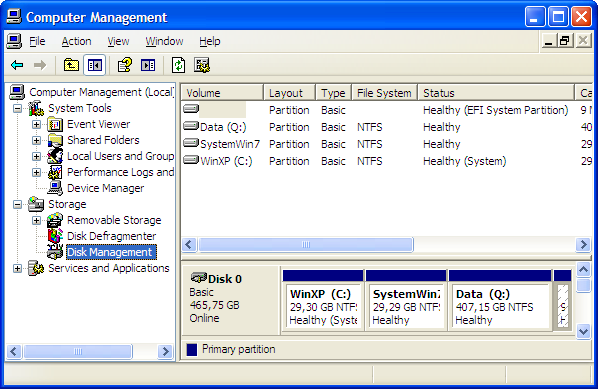This screenshot has width=598, height=389.
Task: Click the Refresh toolbar icon
Action: tap(178, 65)
